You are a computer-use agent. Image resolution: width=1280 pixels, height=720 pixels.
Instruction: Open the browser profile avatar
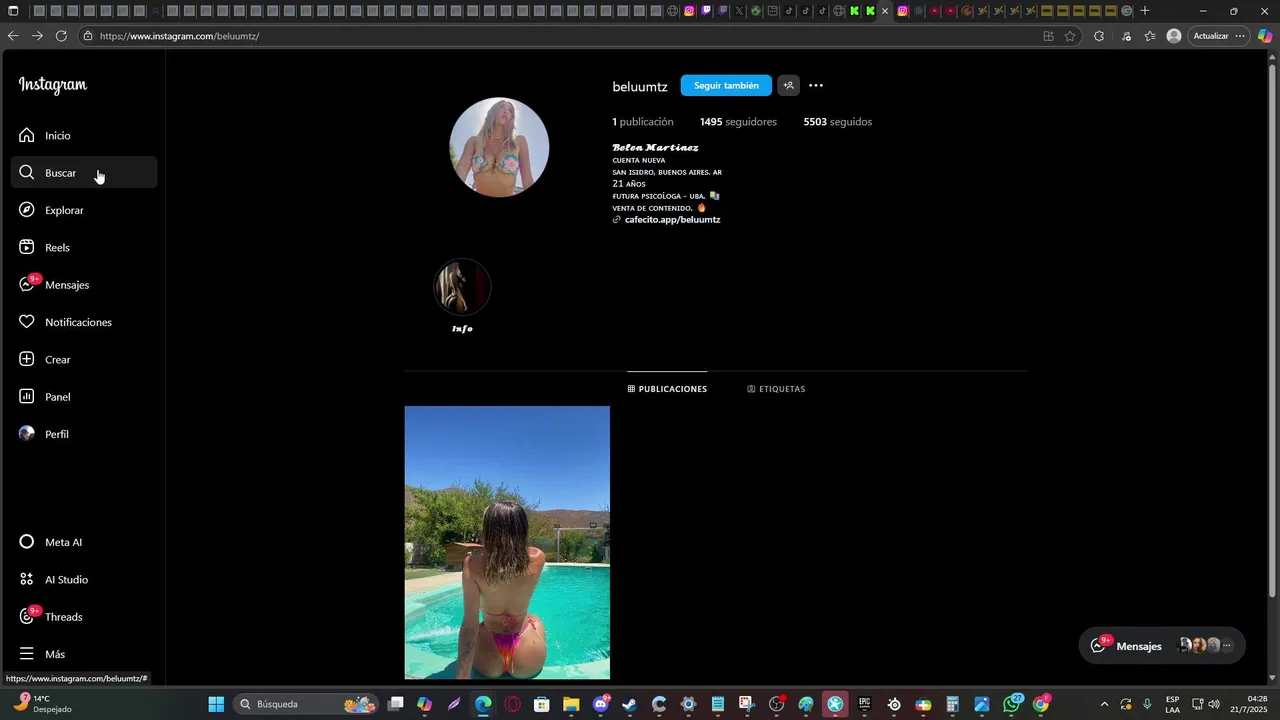pyautogui.click(x=1174, y=36)
